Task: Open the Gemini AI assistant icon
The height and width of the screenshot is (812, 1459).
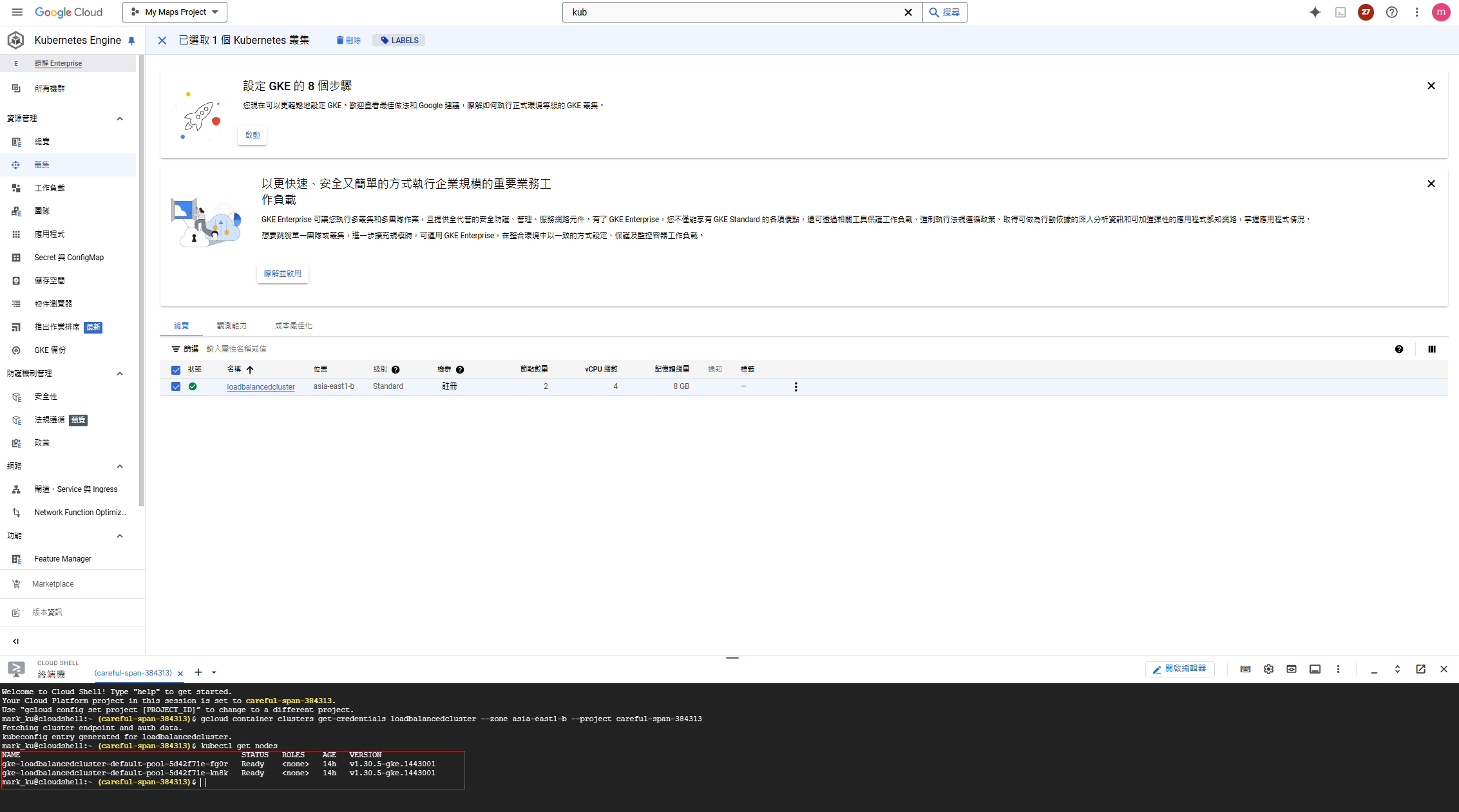Action: (x=1315, y=12)
